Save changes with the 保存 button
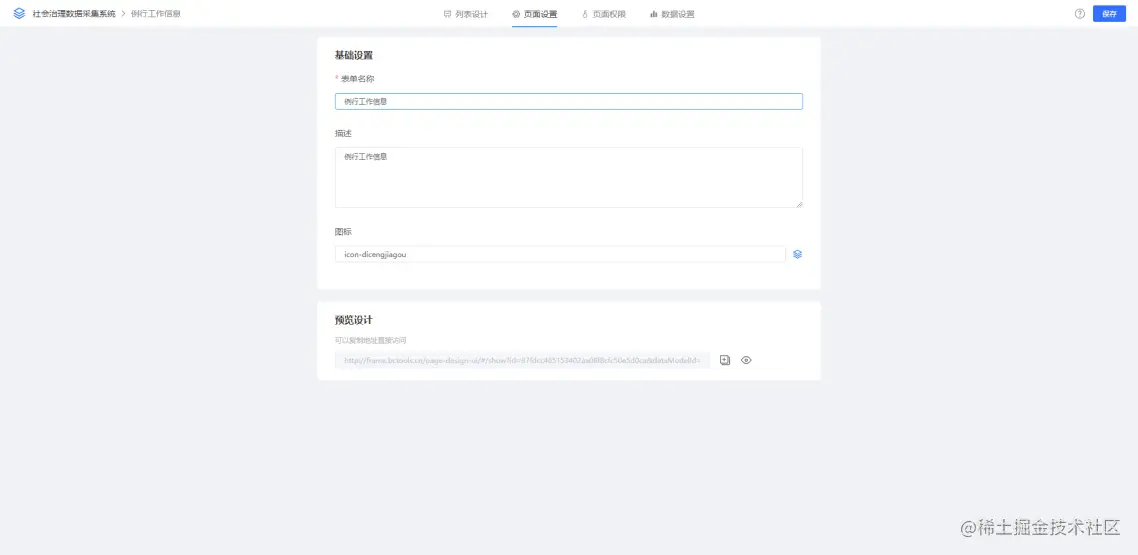Screen dimensions: 1138x555 click(1109, 14)
